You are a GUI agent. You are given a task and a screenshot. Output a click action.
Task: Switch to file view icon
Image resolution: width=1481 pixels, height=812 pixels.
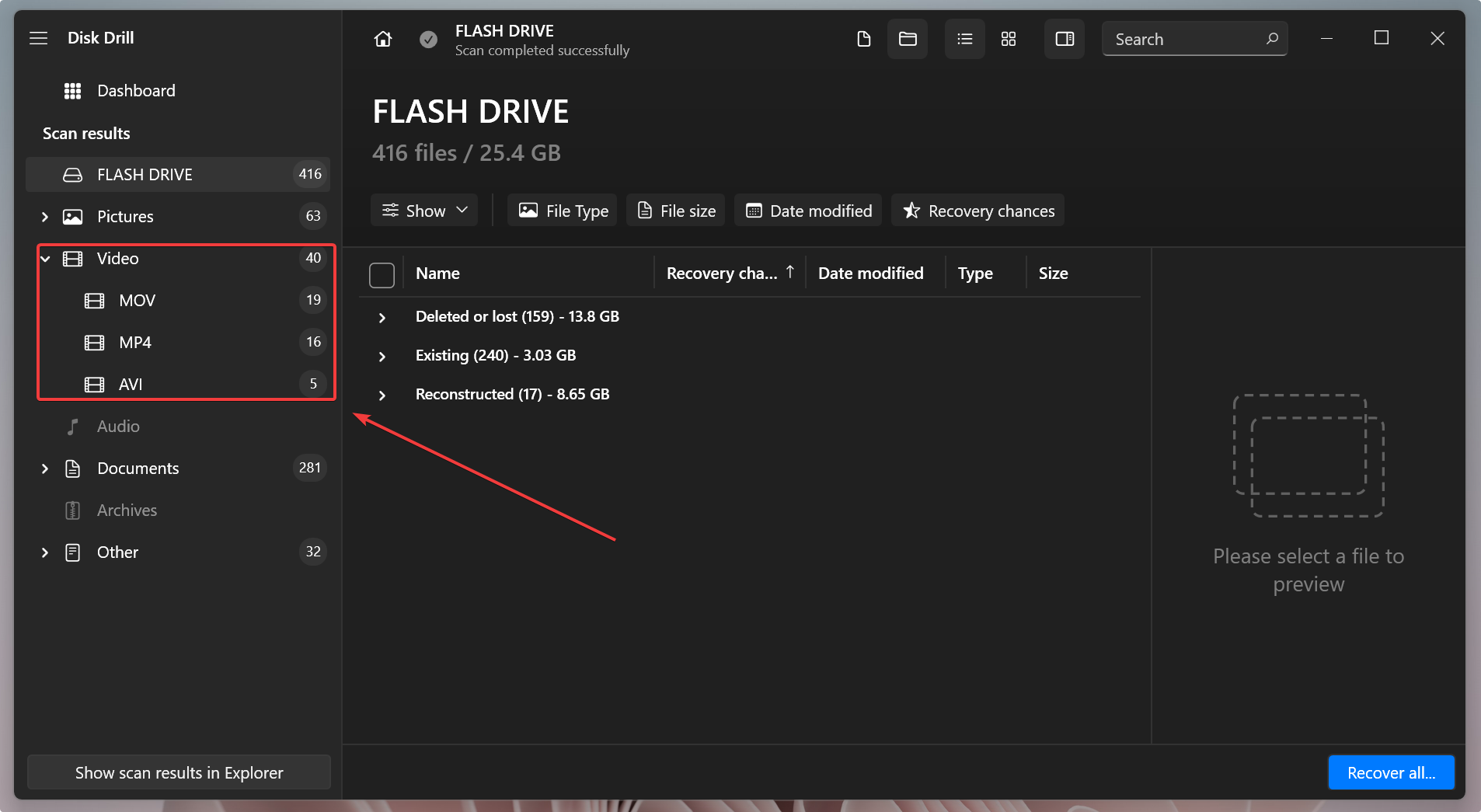[864, 39]
